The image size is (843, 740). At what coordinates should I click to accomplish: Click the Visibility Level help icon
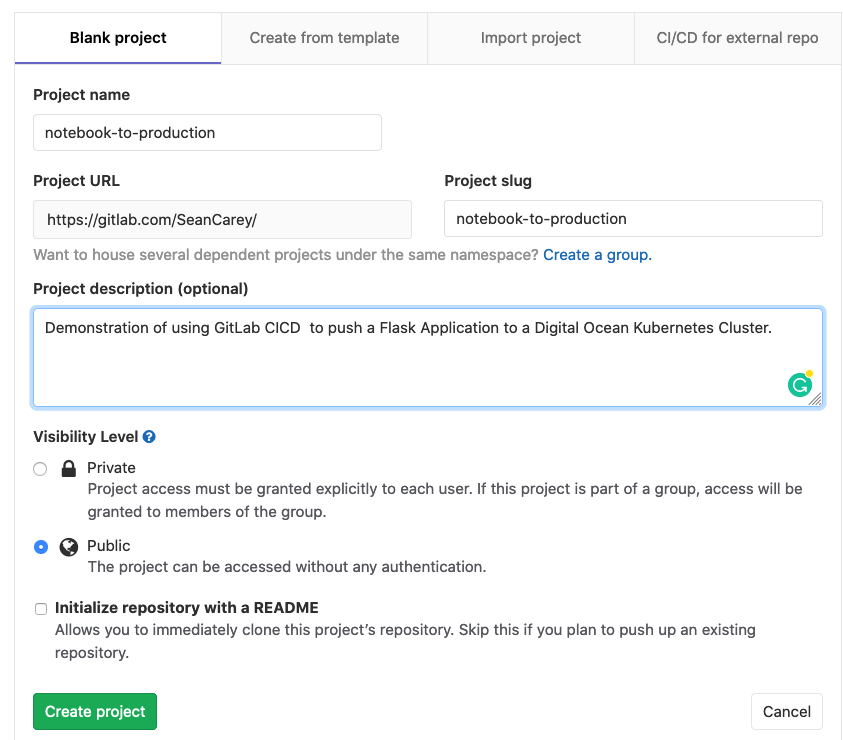click(x=149, y=437)
